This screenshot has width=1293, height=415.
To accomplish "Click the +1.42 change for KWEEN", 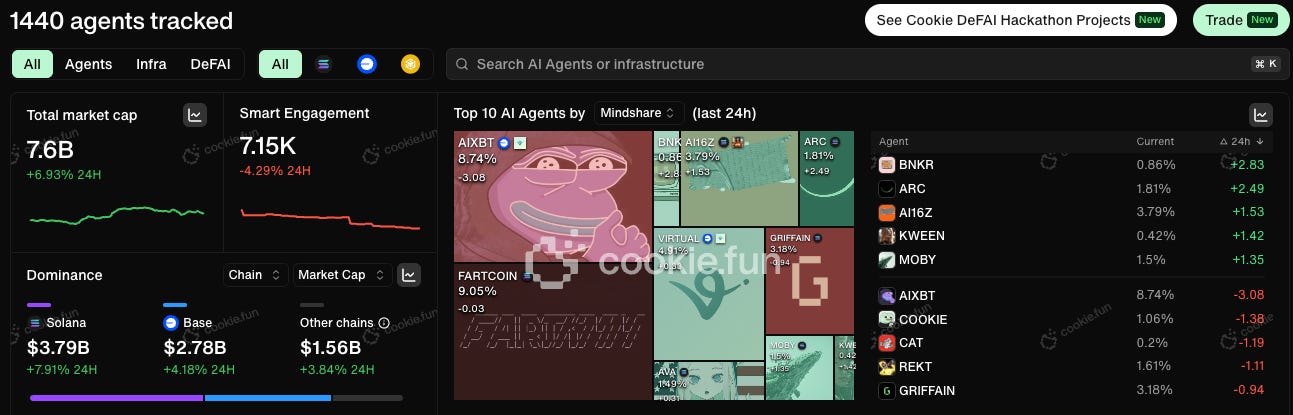I will tap(1247, 236).
